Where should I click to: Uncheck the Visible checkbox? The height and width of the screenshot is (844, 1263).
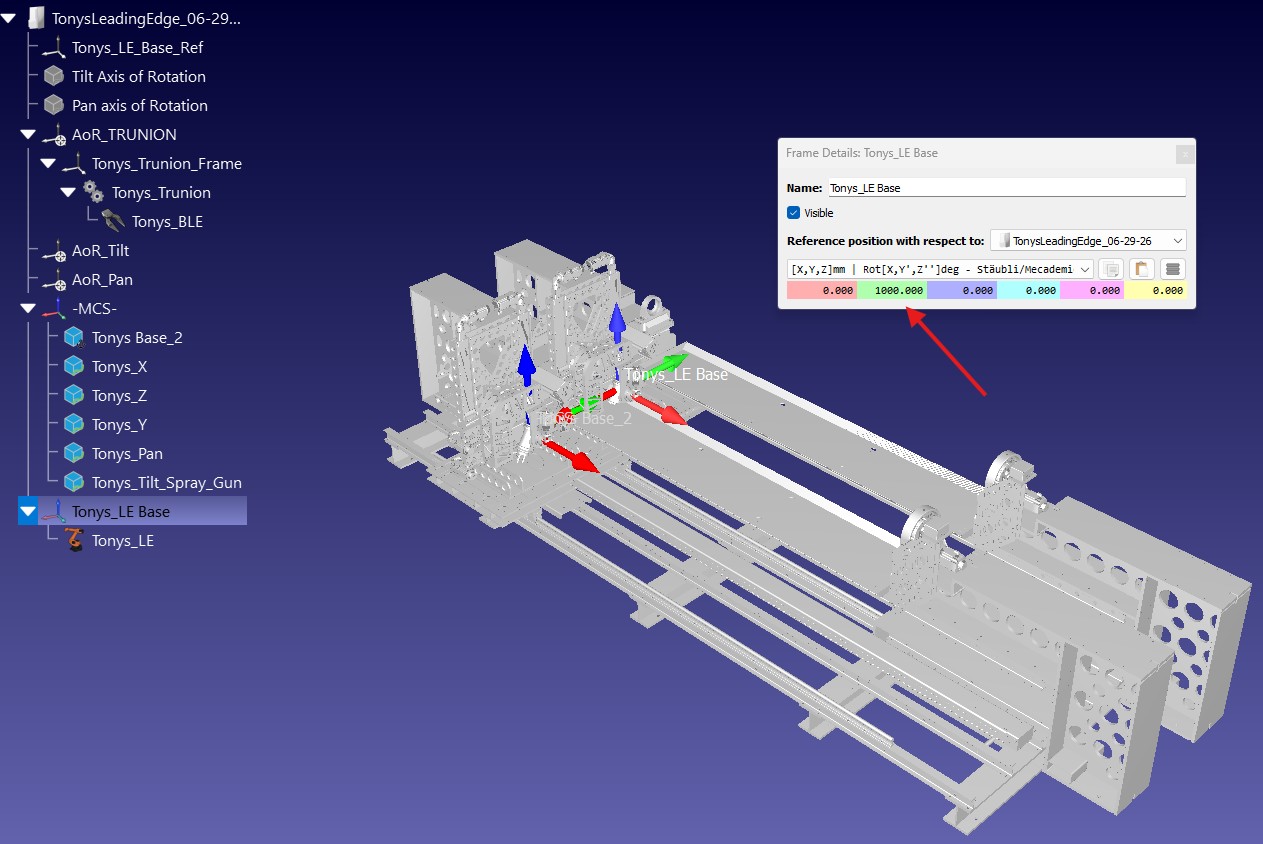(x=794, y=213)
